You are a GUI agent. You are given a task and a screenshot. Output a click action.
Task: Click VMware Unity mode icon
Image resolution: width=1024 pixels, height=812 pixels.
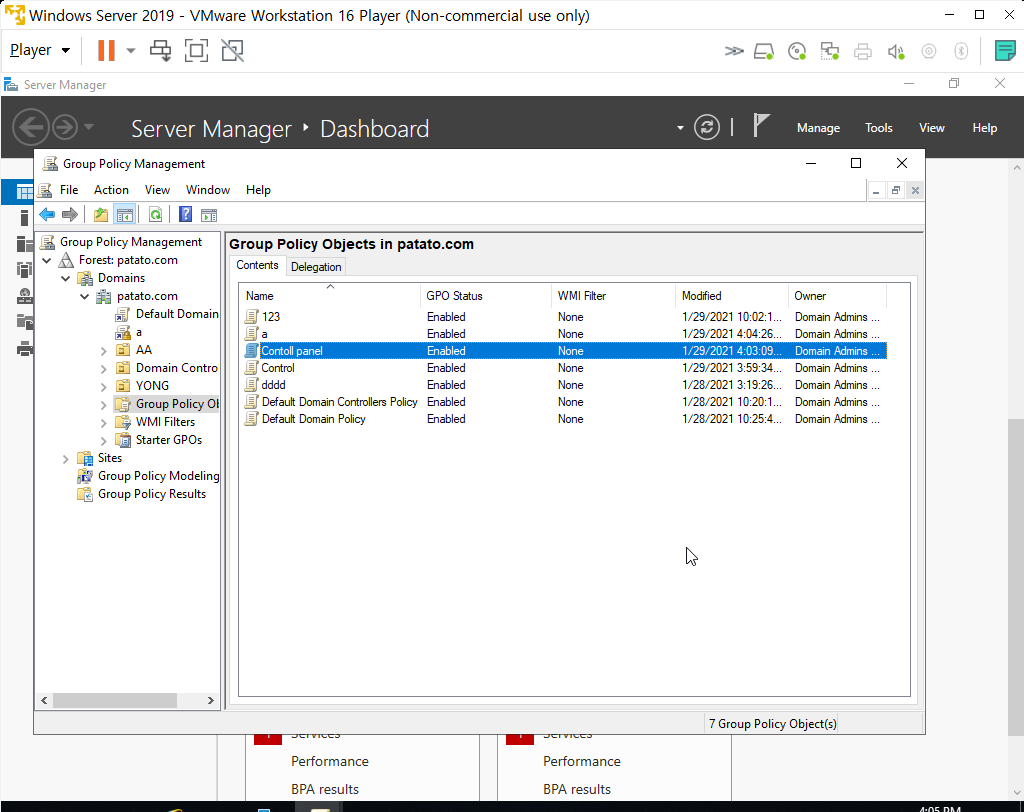[232, 50]
